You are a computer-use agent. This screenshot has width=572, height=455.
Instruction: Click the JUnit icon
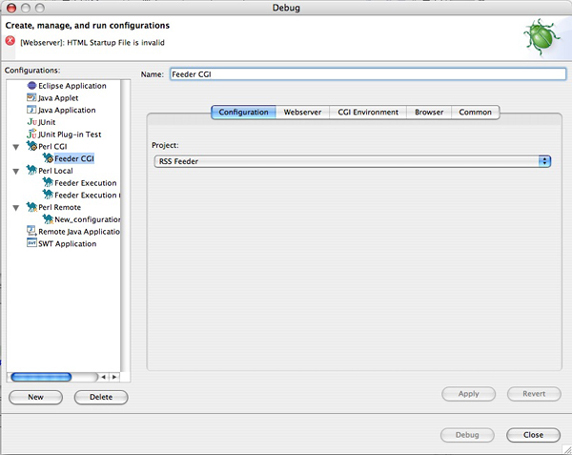tap(32, 122)
